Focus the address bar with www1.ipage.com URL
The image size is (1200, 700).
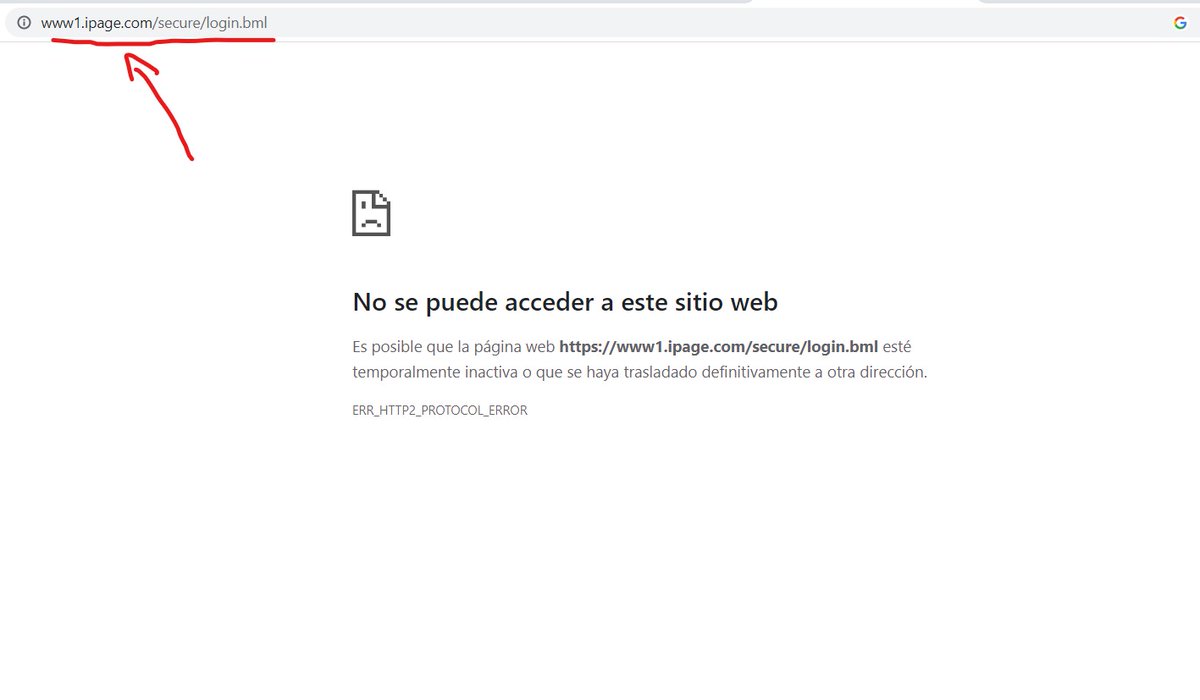coord(600,23)
